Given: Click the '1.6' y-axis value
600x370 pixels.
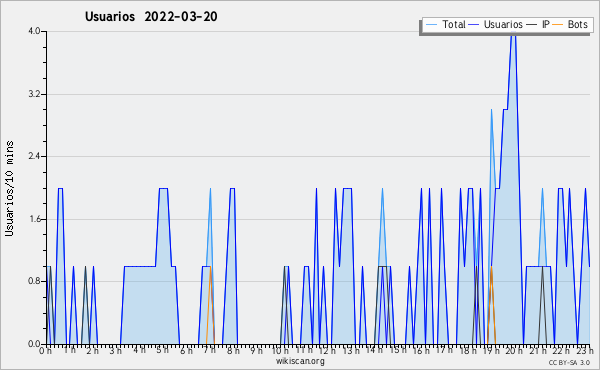Looking at the screenshot, I should [34, 219].
